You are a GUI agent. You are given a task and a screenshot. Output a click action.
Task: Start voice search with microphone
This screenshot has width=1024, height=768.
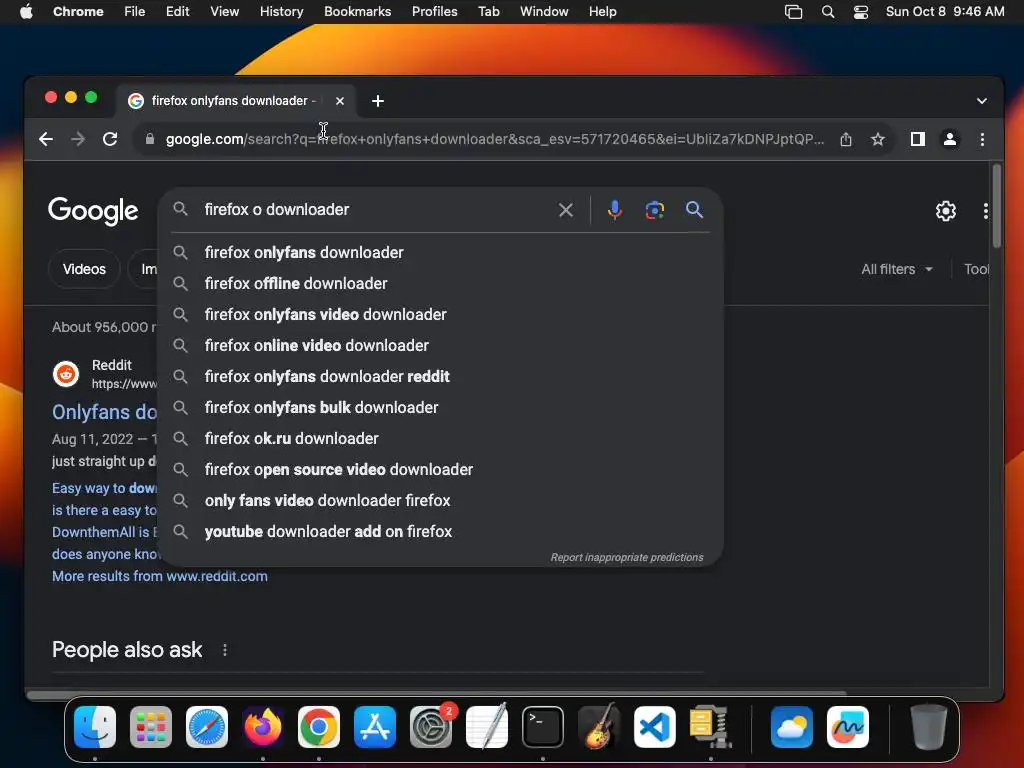615,210
